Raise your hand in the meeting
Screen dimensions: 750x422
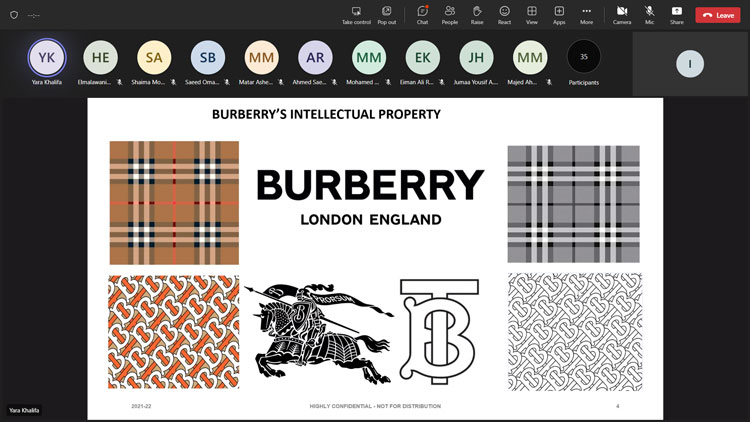tap(477, 14)
